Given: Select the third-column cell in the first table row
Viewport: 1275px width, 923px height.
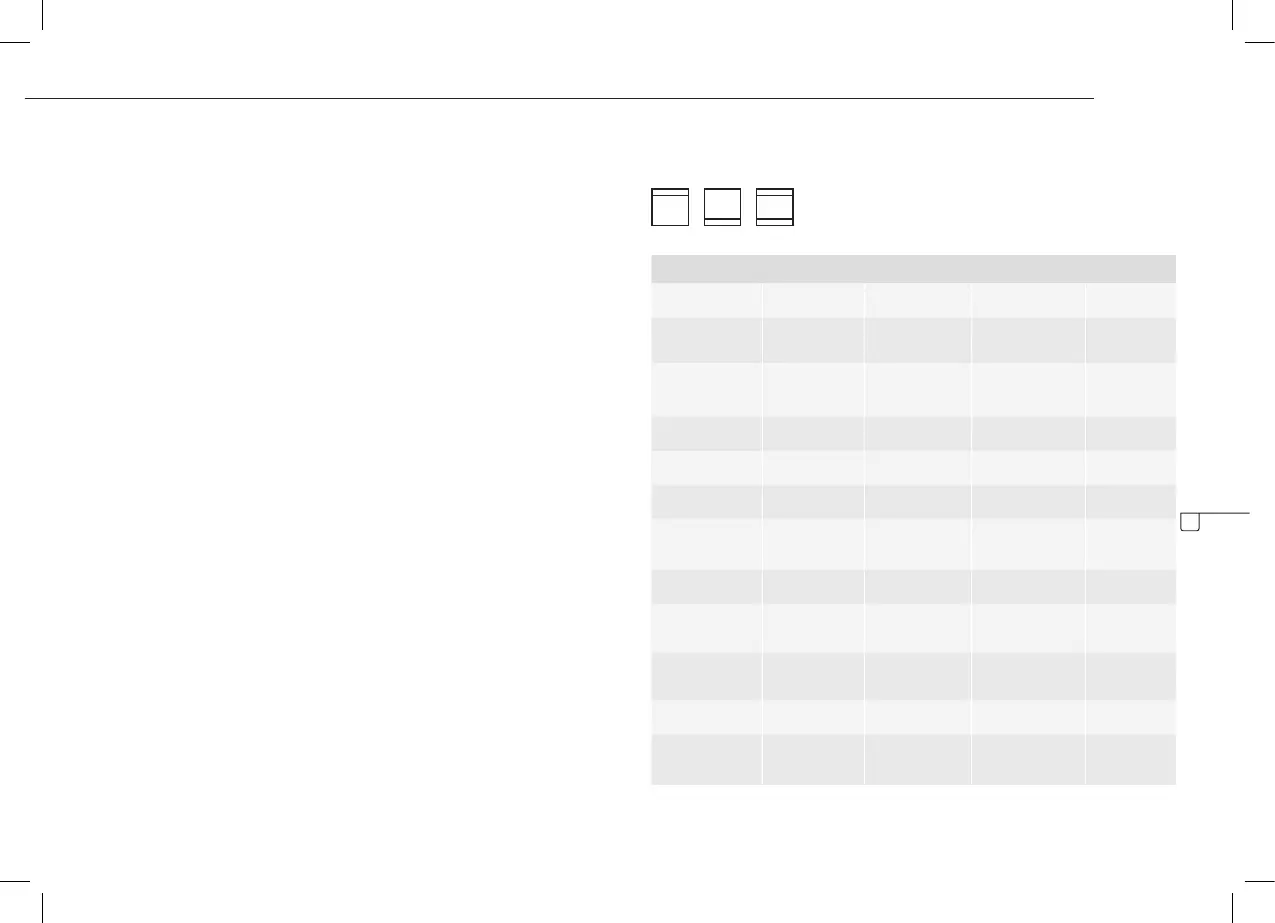Looking at the screenshot, I should 917,300.
